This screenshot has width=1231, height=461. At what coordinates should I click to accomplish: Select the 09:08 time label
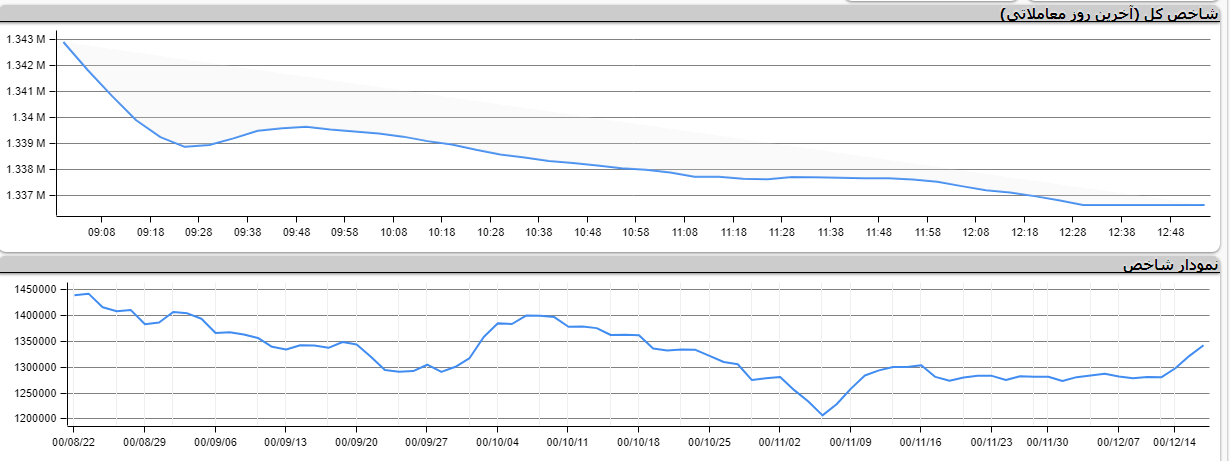click(101, 232)
